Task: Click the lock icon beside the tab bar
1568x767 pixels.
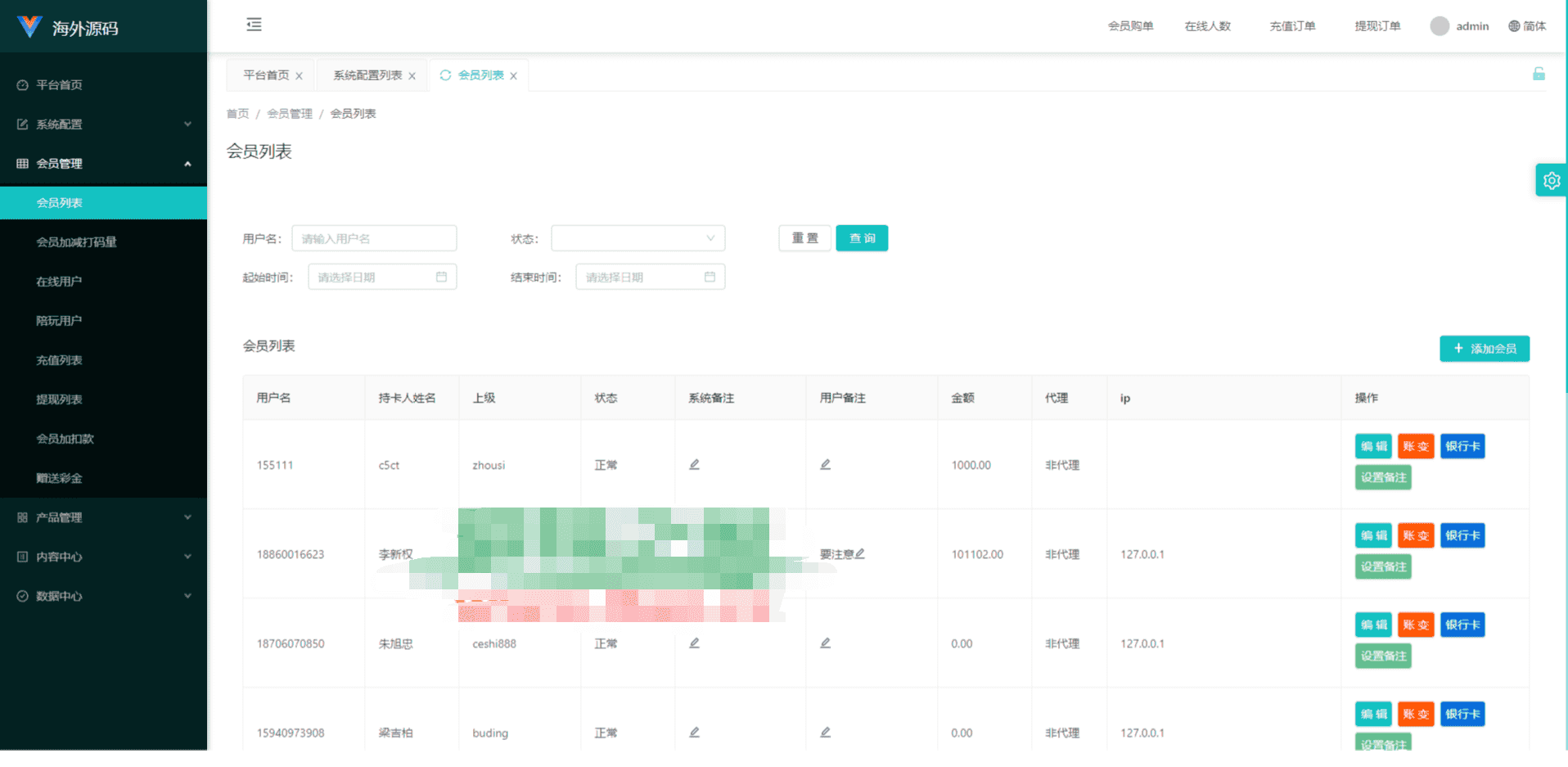Action: [x=1539, y=74]
